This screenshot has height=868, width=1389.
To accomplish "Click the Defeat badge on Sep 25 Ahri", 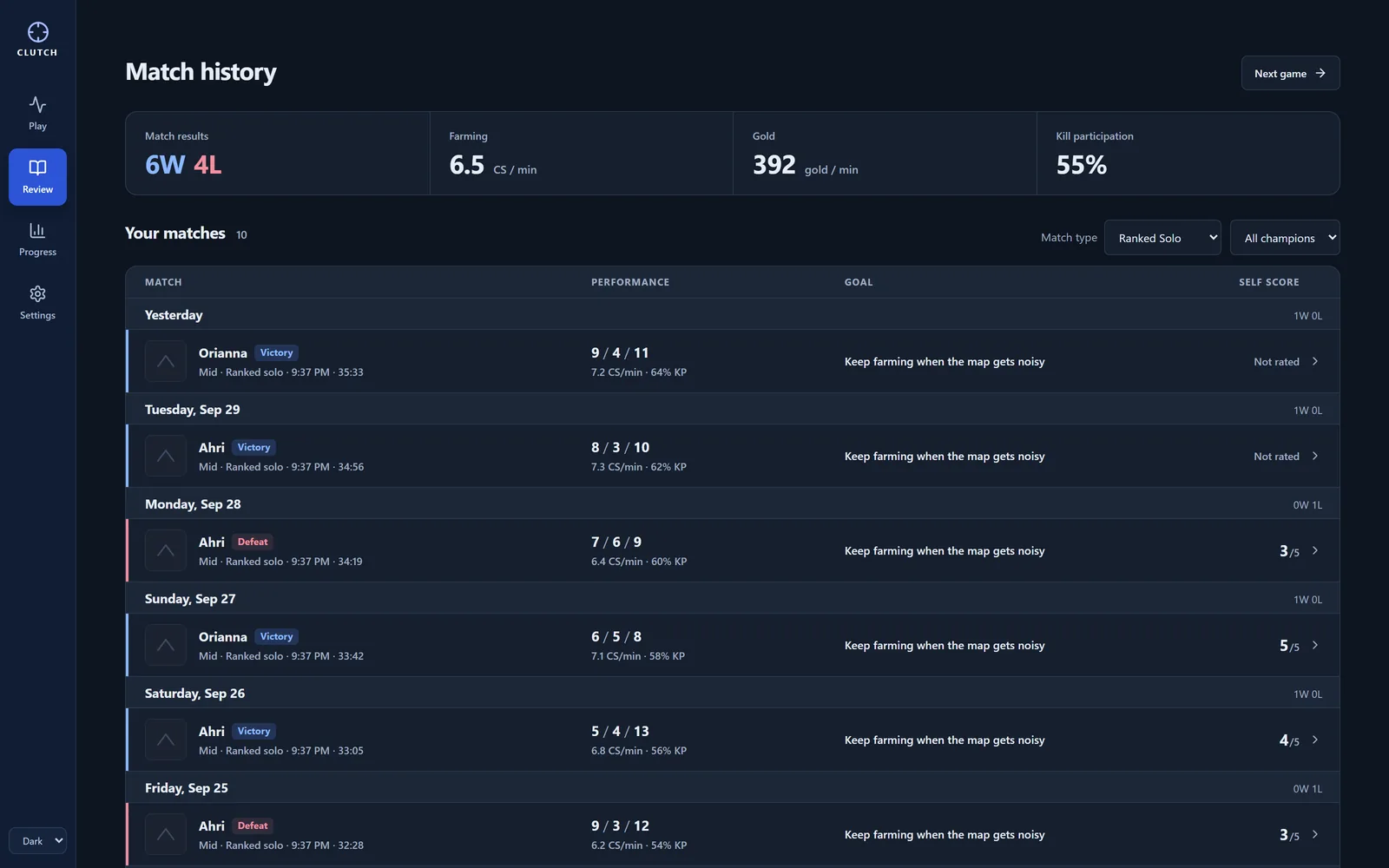I will point(253,825).
